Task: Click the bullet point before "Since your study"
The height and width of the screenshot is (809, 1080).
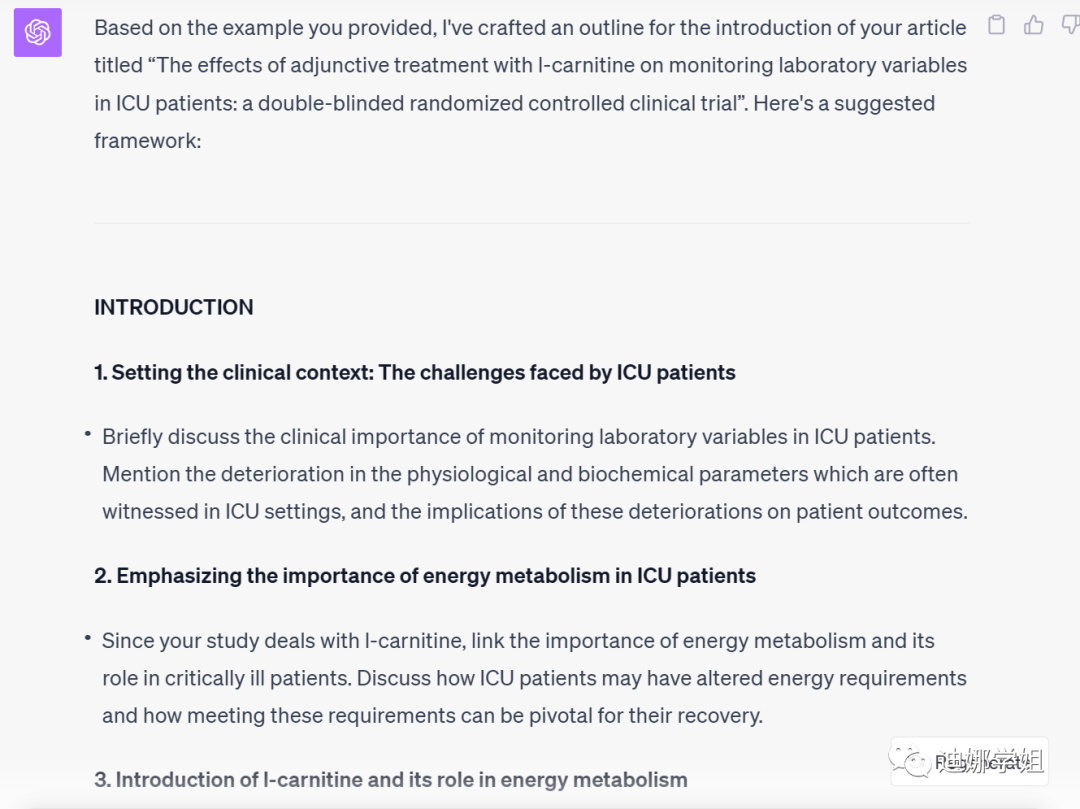Action: (x=88, y=638)
